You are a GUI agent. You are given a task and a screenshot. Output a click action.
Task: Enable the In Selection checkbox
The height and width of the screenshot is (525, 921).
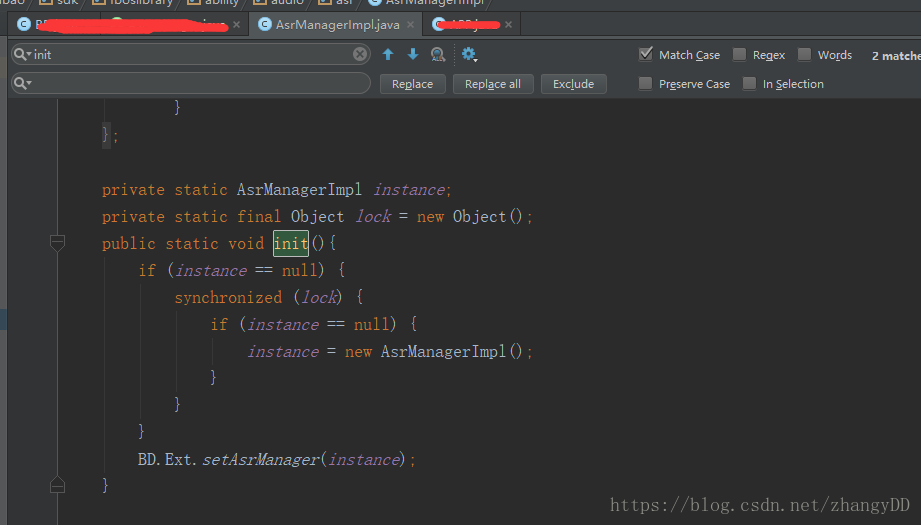pos(749,83)
